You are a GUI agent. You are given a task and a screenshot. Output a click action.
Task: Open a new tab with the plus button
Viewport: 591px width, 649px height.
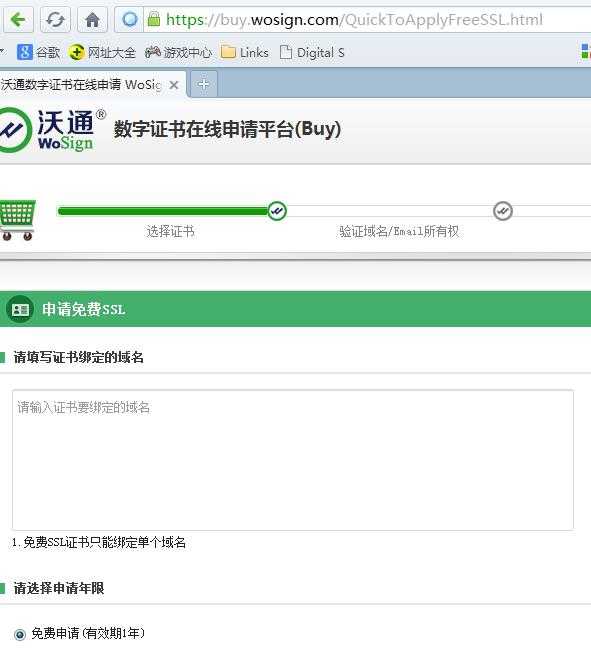point(203,84)
